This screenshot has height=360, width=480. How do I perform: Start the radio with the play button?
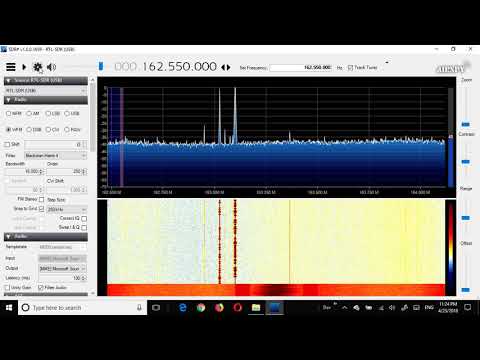(x=24, y=67)
